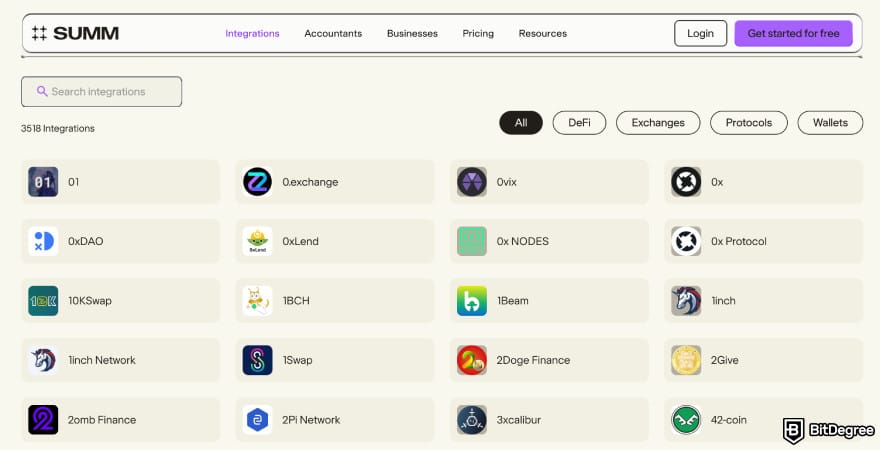Focus the Search integrations field
This screenshot has height=450, width=880.
[102, 91]
